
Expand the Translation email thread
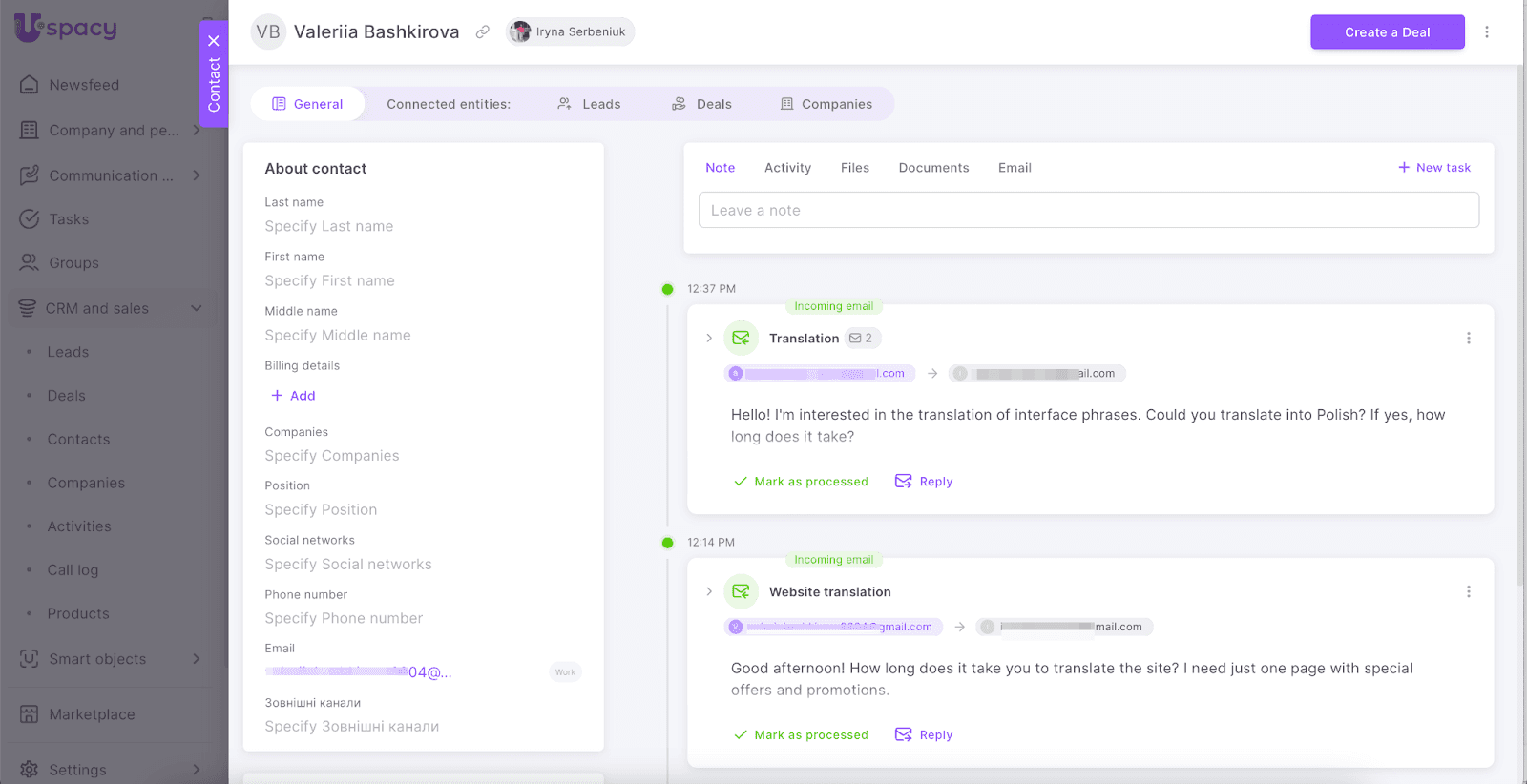[x=709, y=339]
